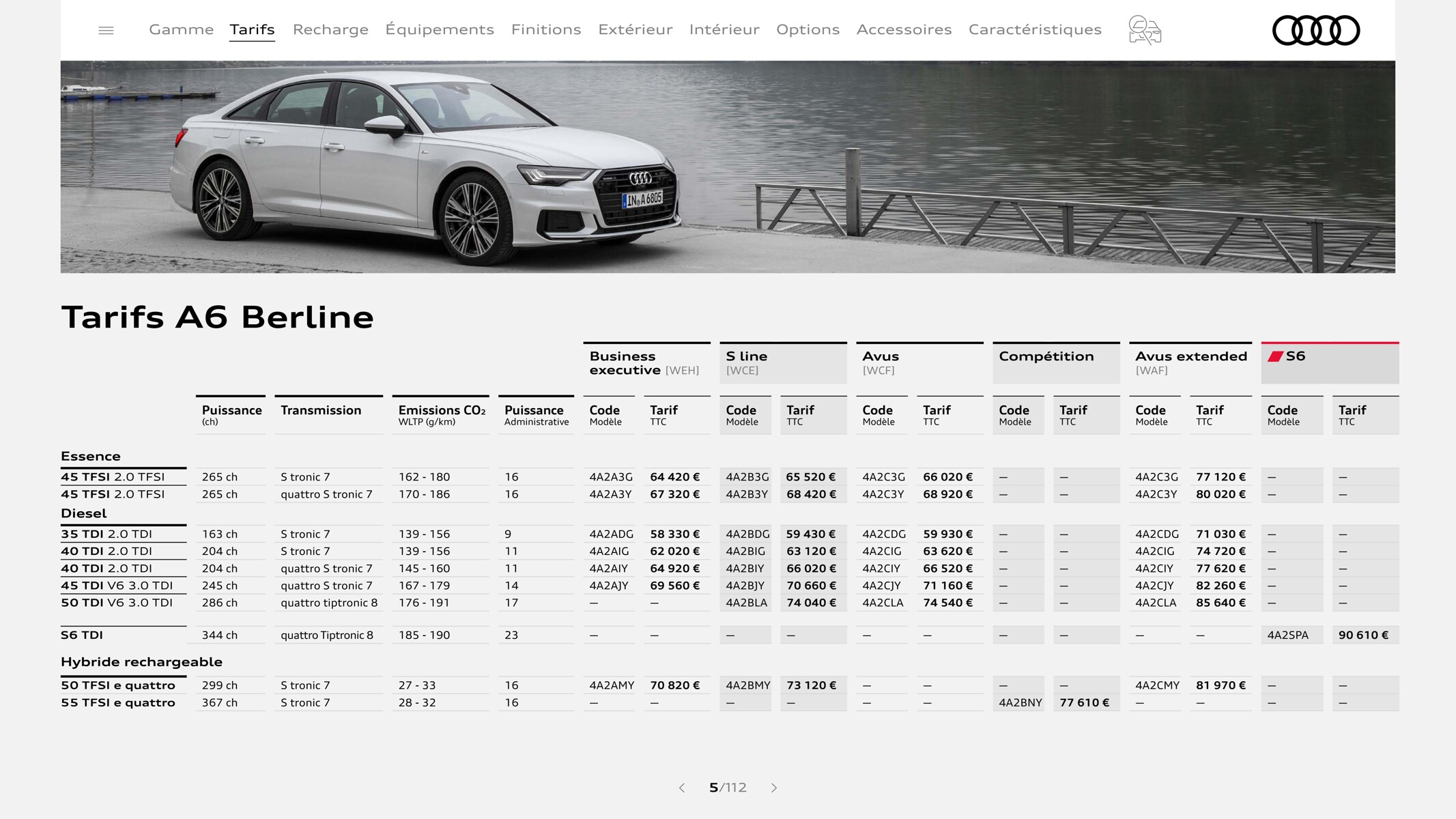The width and height of the screenshot is (1456, 819).
Task: Click model code 4A2CMY
Action: coord(1157,685)
